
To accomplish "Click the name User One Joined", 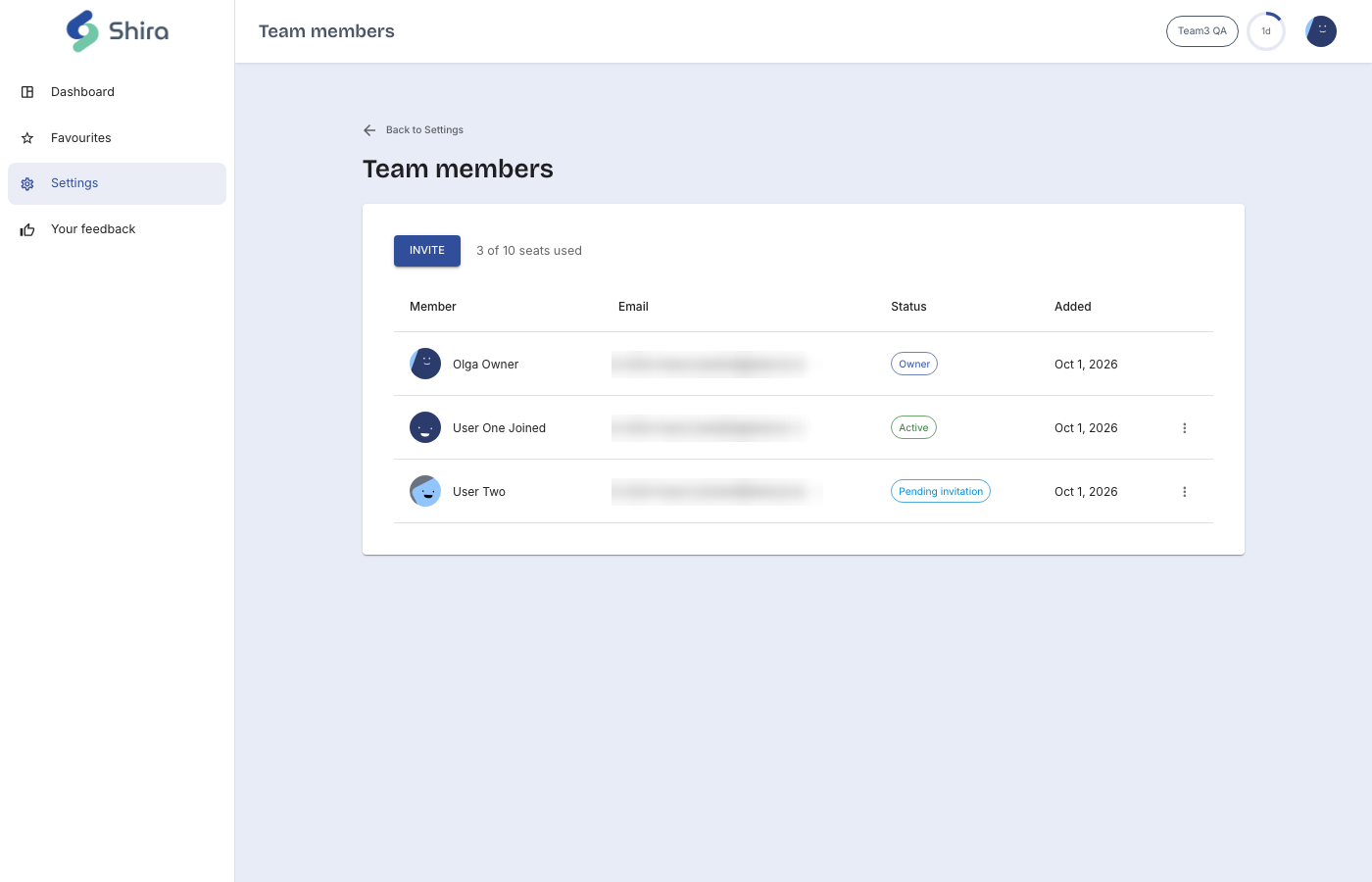I will pos(500,428).
